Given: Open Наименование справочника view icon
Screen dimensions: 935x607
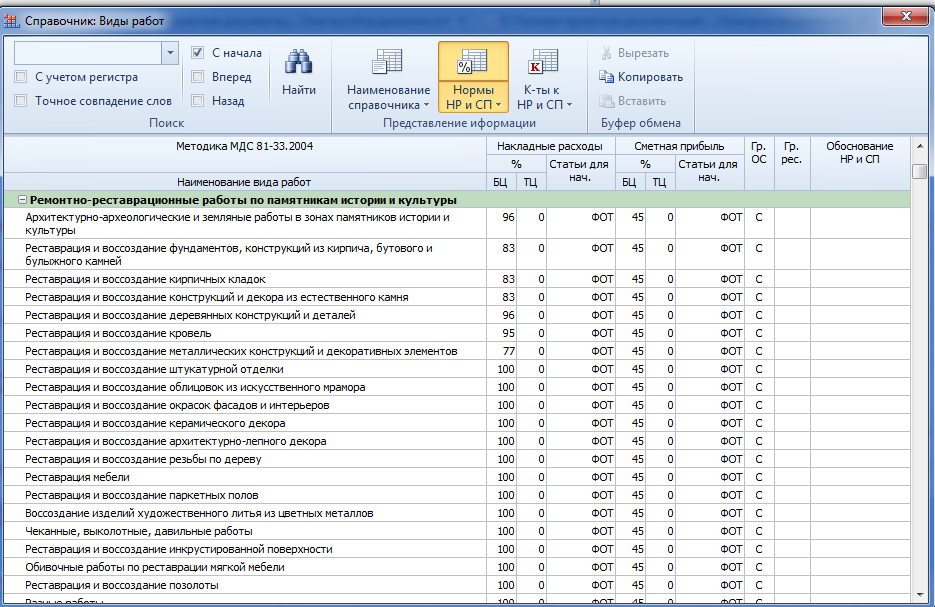Looking at the screenshot, I should (x=387, y=63).
